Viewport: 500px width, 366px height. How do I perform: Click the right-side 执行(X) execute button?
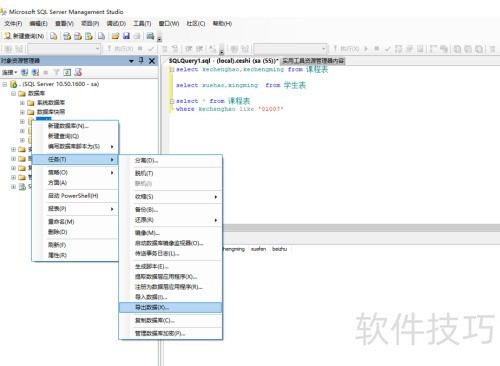(x=346, y=49)
